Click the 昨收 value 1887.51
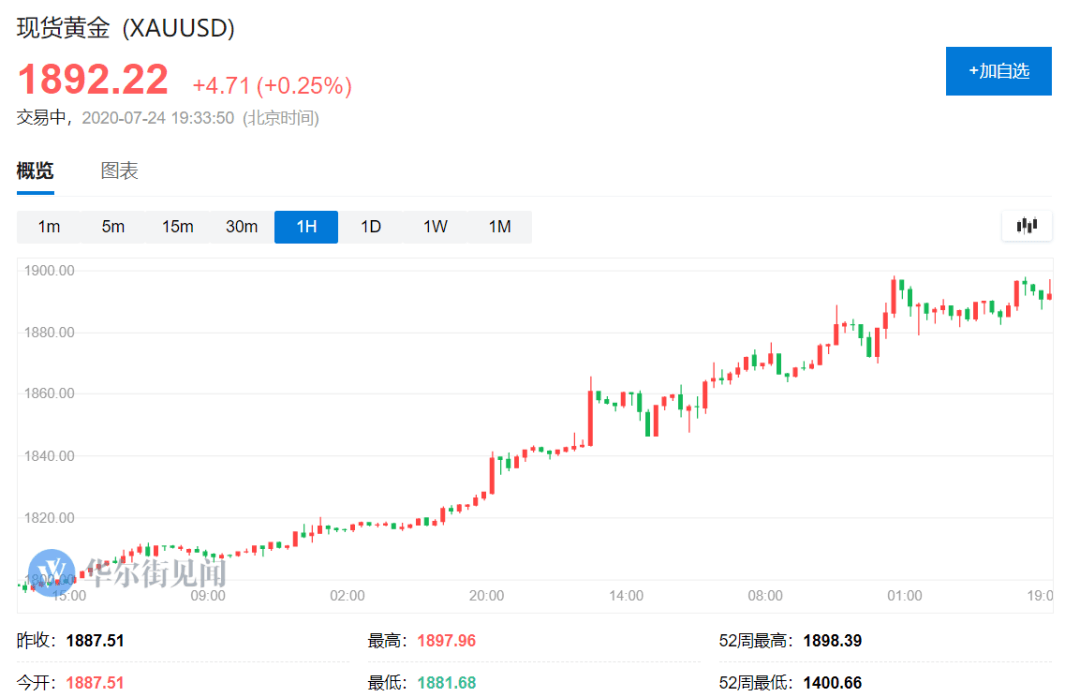Screen dimensions: 1080x697 (95, 641)
